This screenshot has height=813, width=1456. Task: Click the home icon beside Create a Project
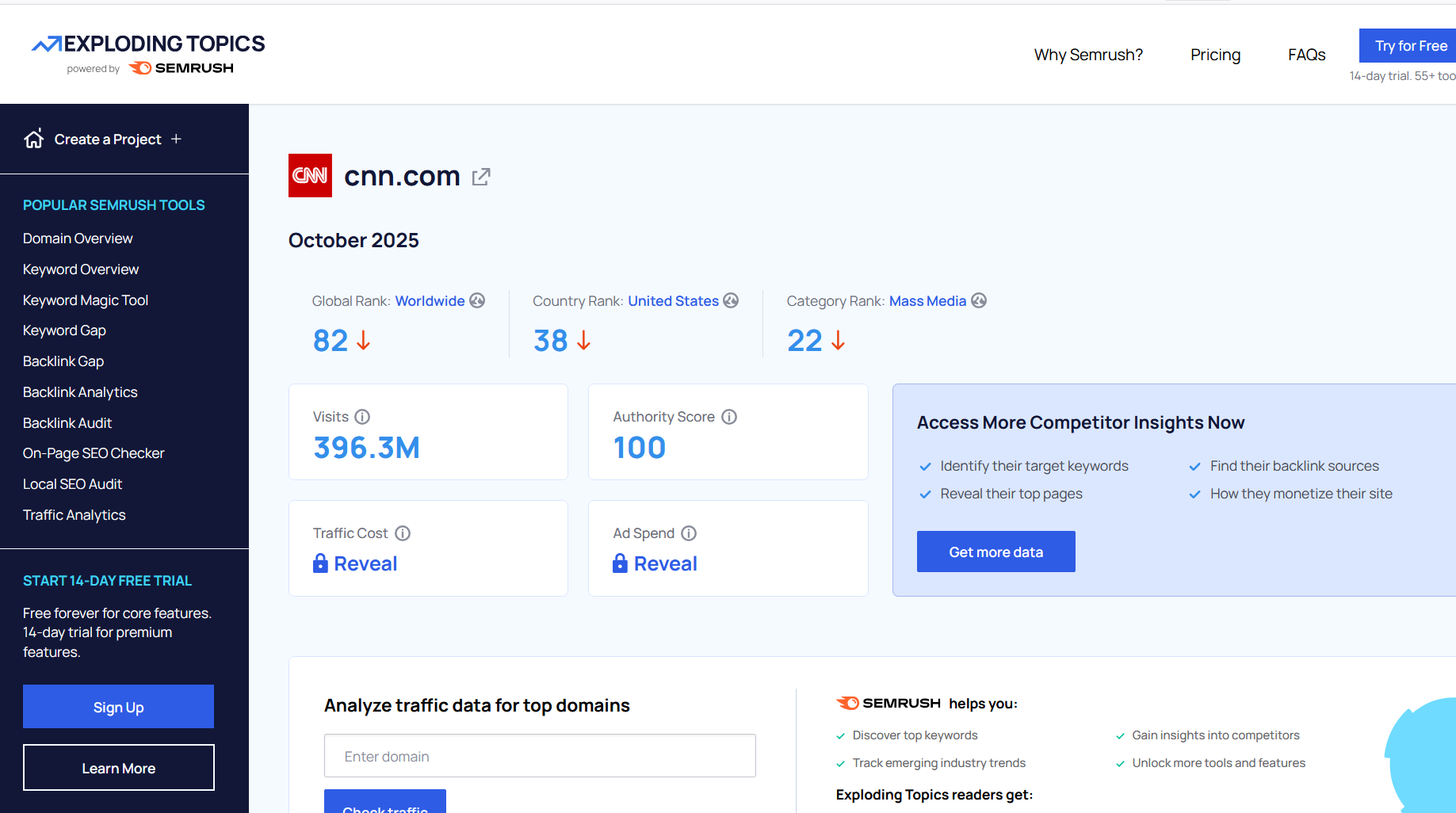coord(33,139)
